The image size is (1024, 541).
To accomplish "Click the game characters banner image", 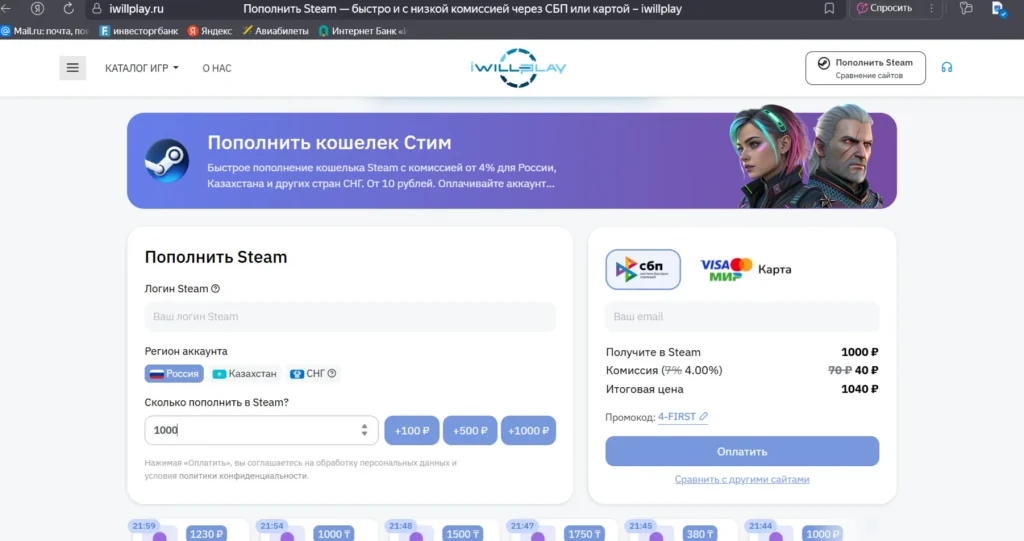I will coord(805,157).
